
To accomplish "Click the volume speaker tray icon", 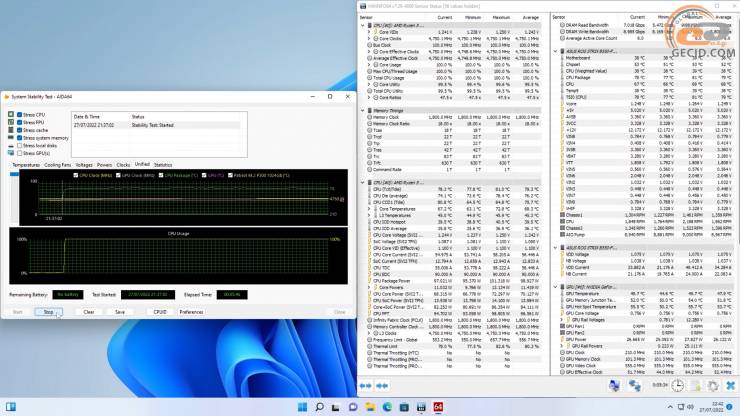I will [x=690, y=407].
